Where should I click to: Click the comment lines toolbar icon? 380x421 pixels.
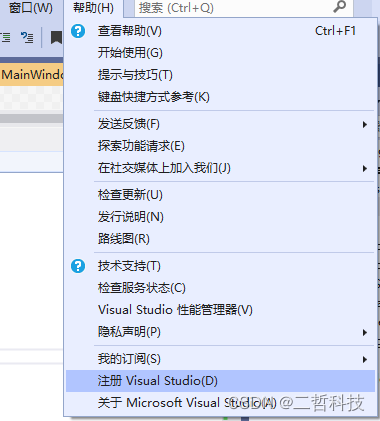pos(5,37)
